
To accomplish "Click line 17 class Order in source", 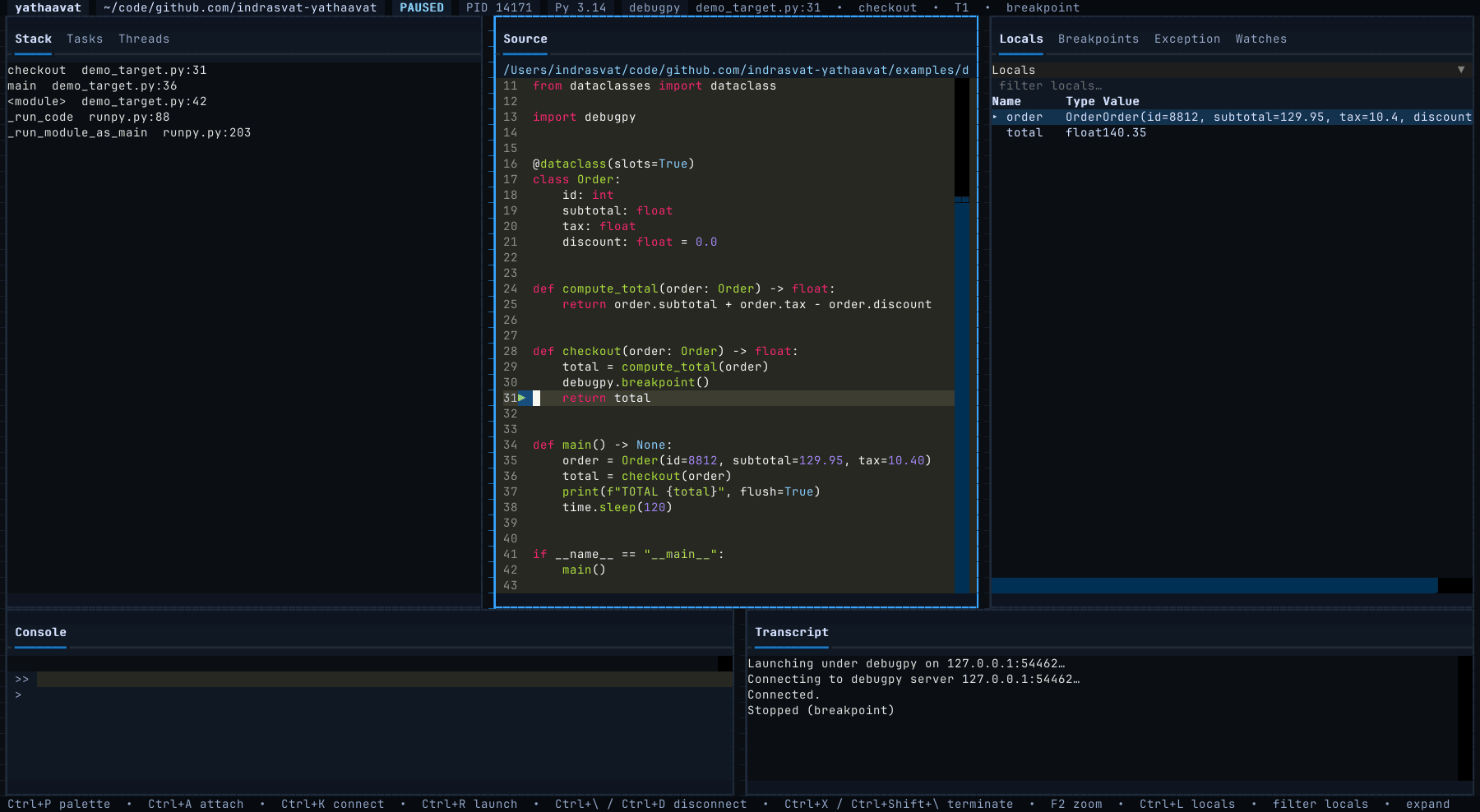I will tap(576, 179).
